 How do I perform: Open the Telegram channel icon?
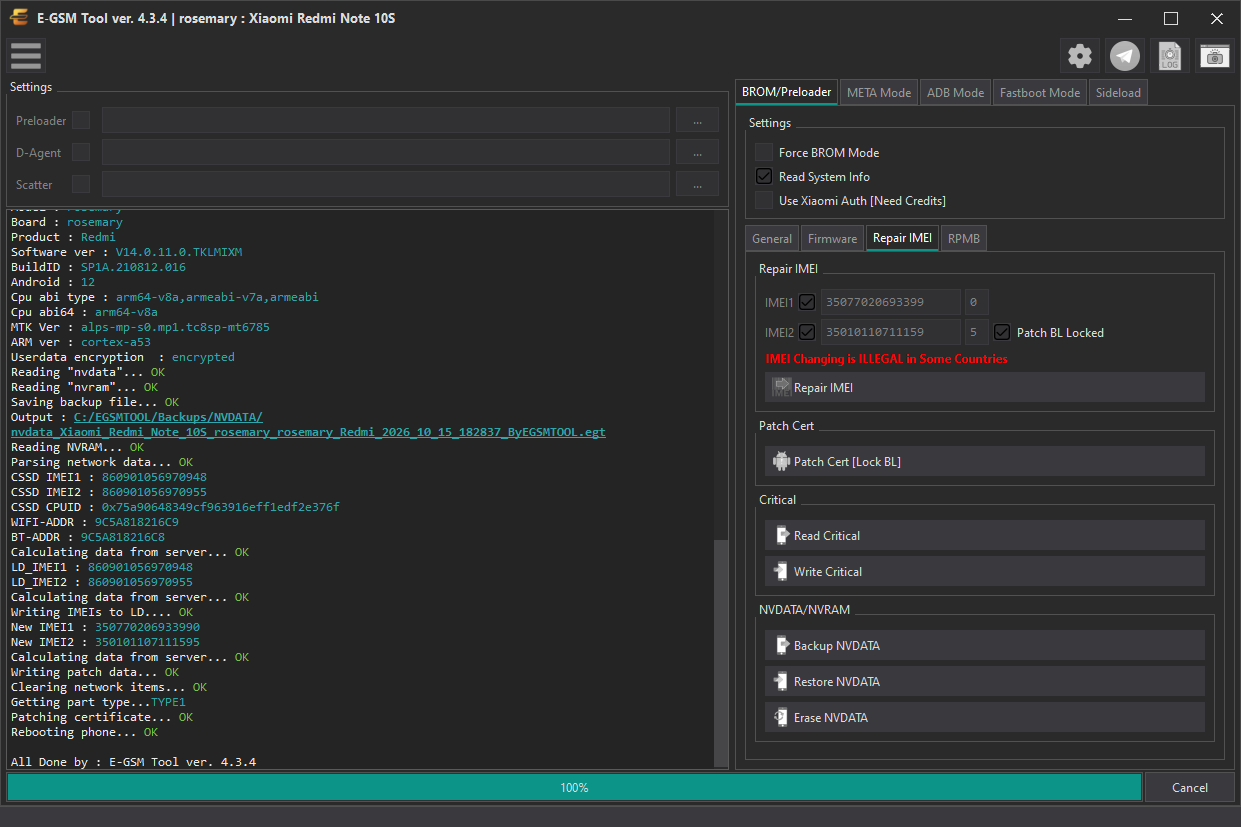(1125, 56)
